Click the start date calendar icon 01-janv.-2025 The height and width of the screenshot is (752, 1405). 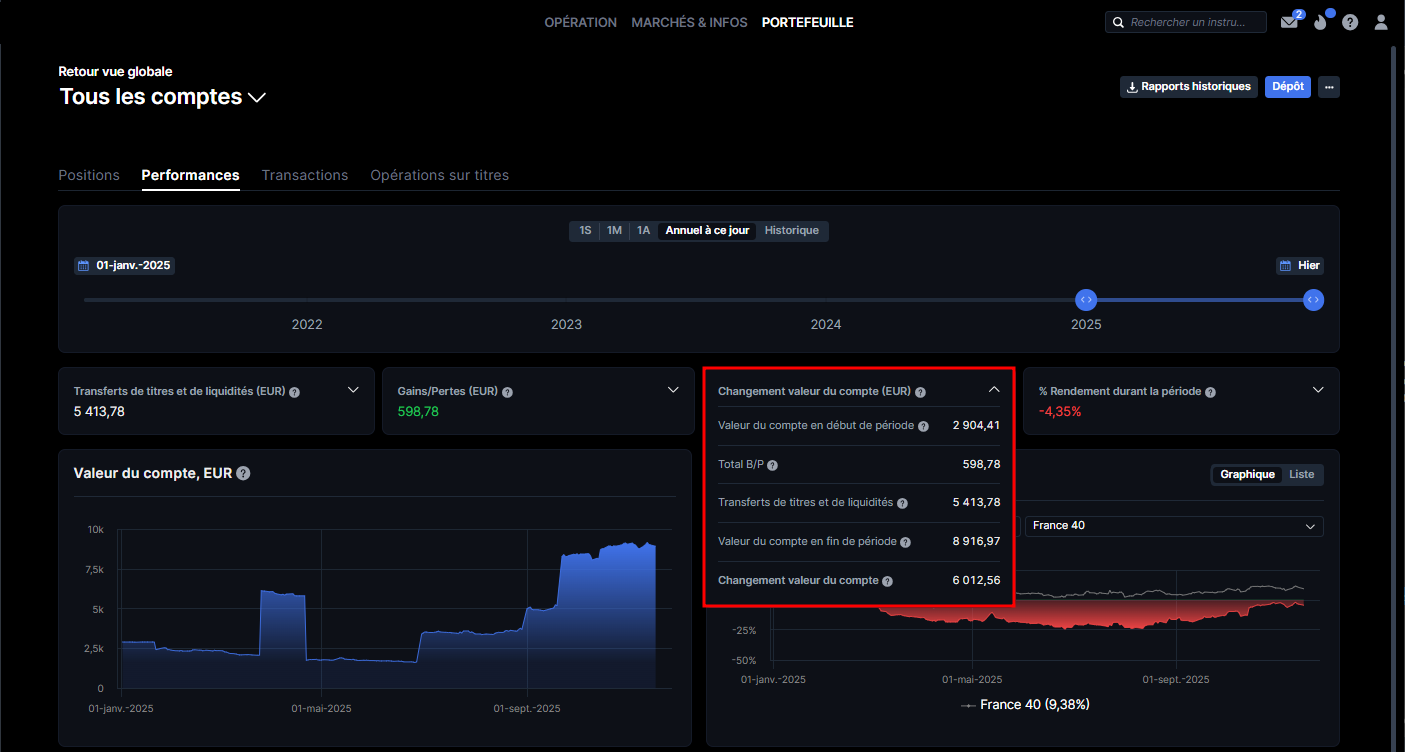pos(84,266)
